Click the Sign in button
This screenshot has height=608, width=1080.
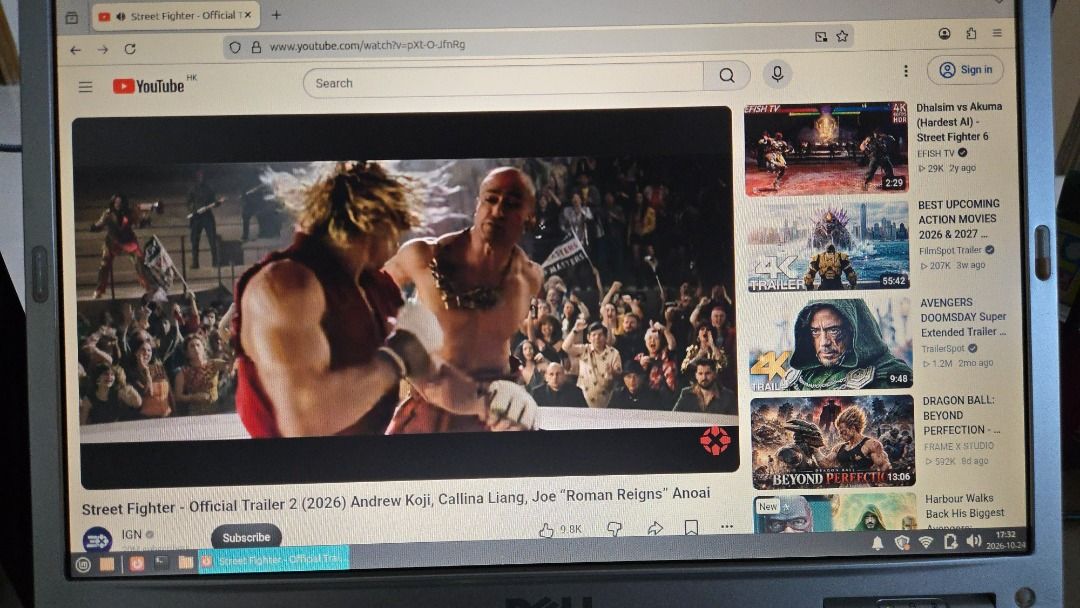(966, 70)
